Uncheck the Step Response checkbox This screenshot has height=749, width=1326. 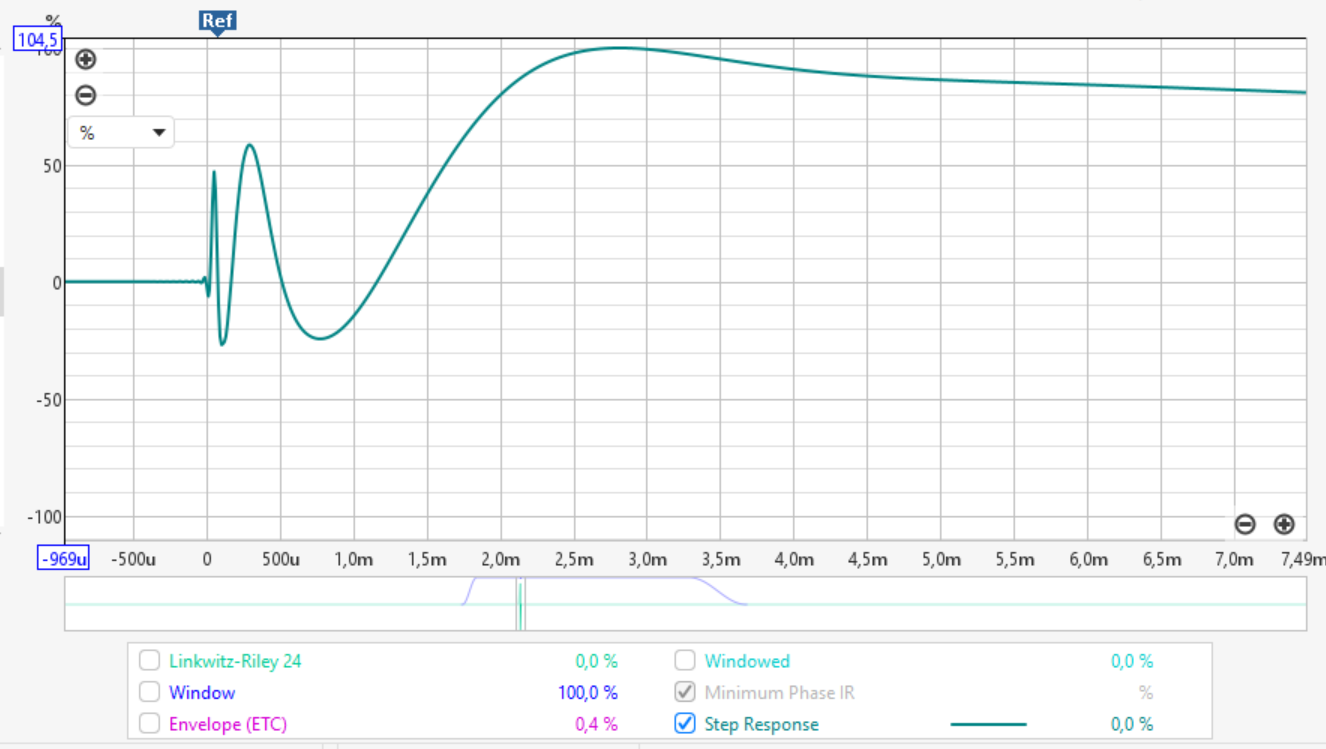click(685, 724)
